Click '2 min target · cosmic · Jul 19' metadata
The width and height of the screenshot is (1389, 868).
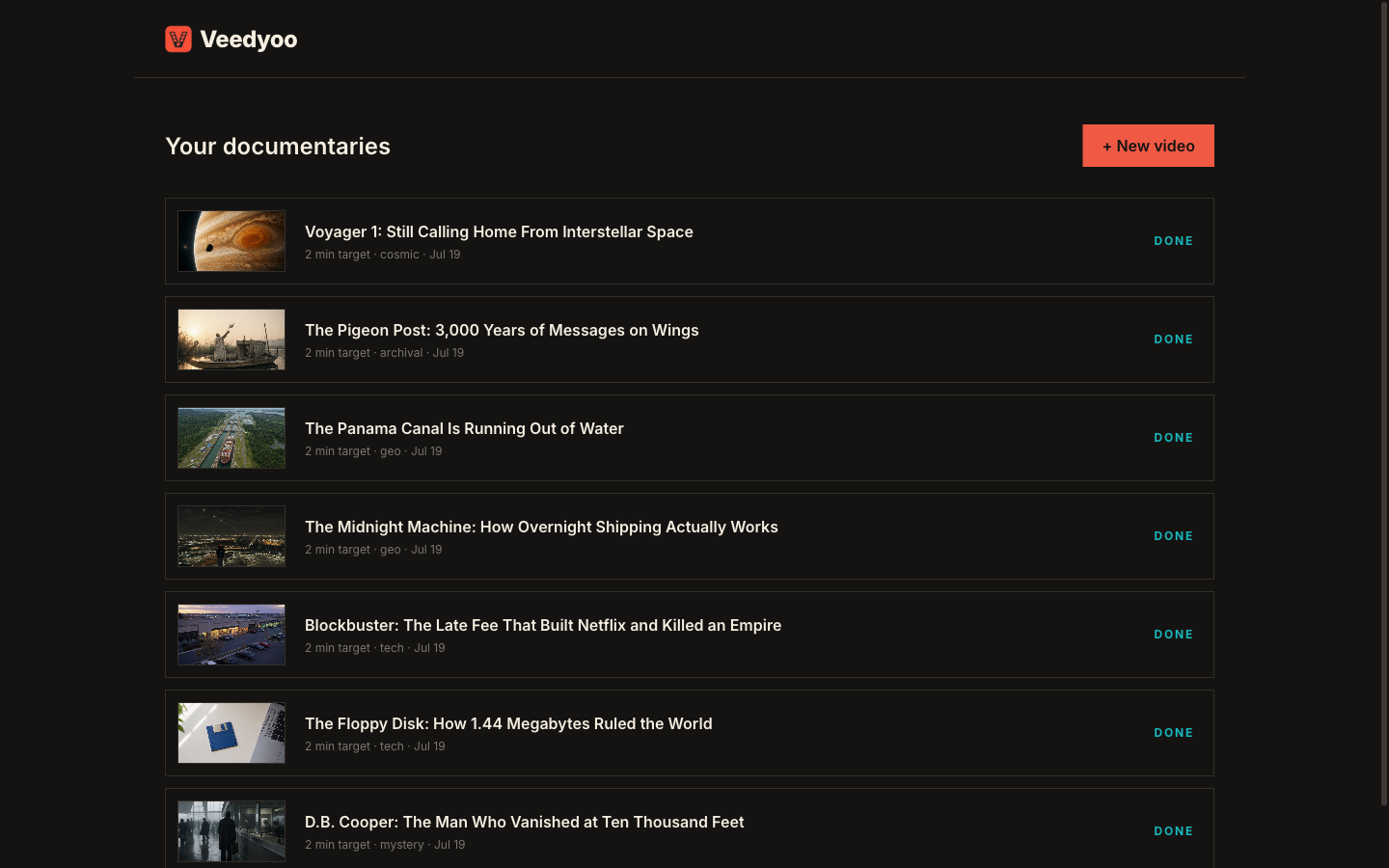pyautogui.click(x=383, y=255)
